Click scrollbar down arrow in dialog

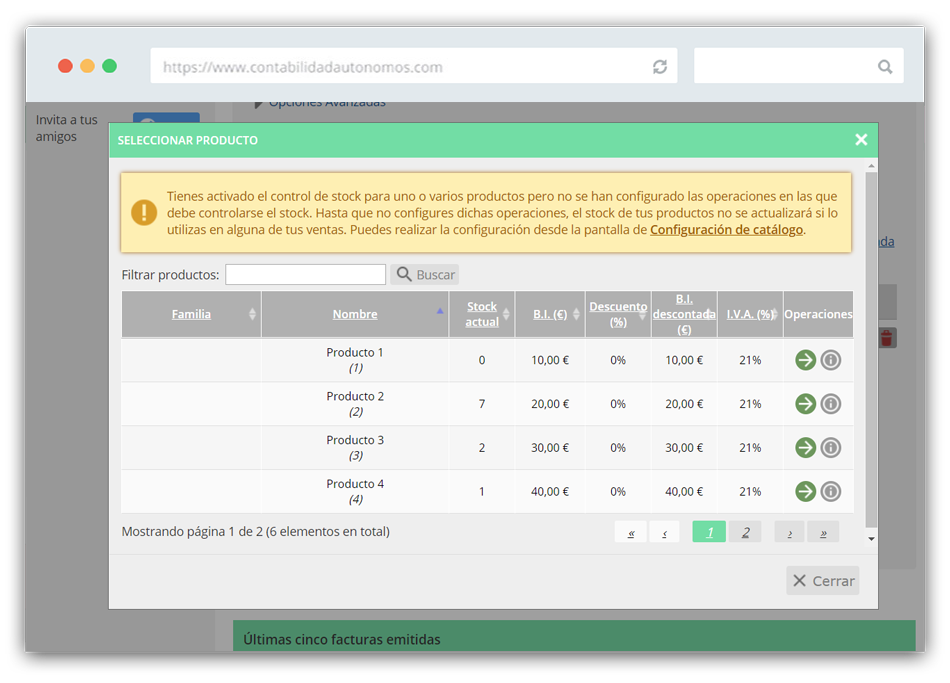(871, 539)
